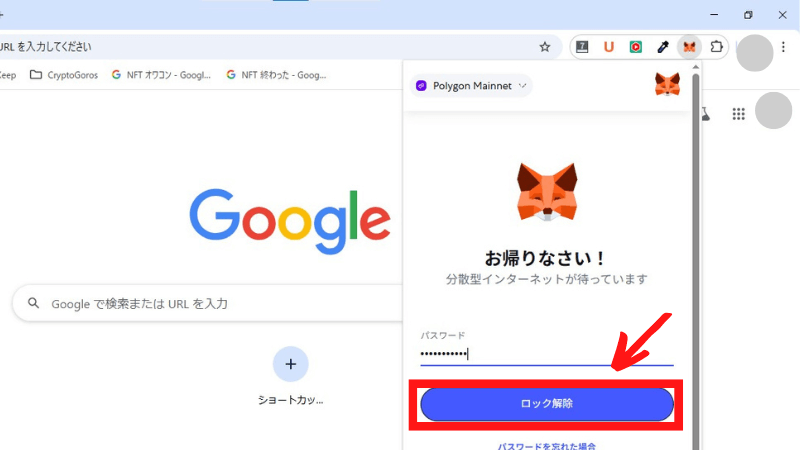This screenshot has width=800, height=450.
Task: Close the Chrome window
Action: pyautogui.click(x=782, y=15)
